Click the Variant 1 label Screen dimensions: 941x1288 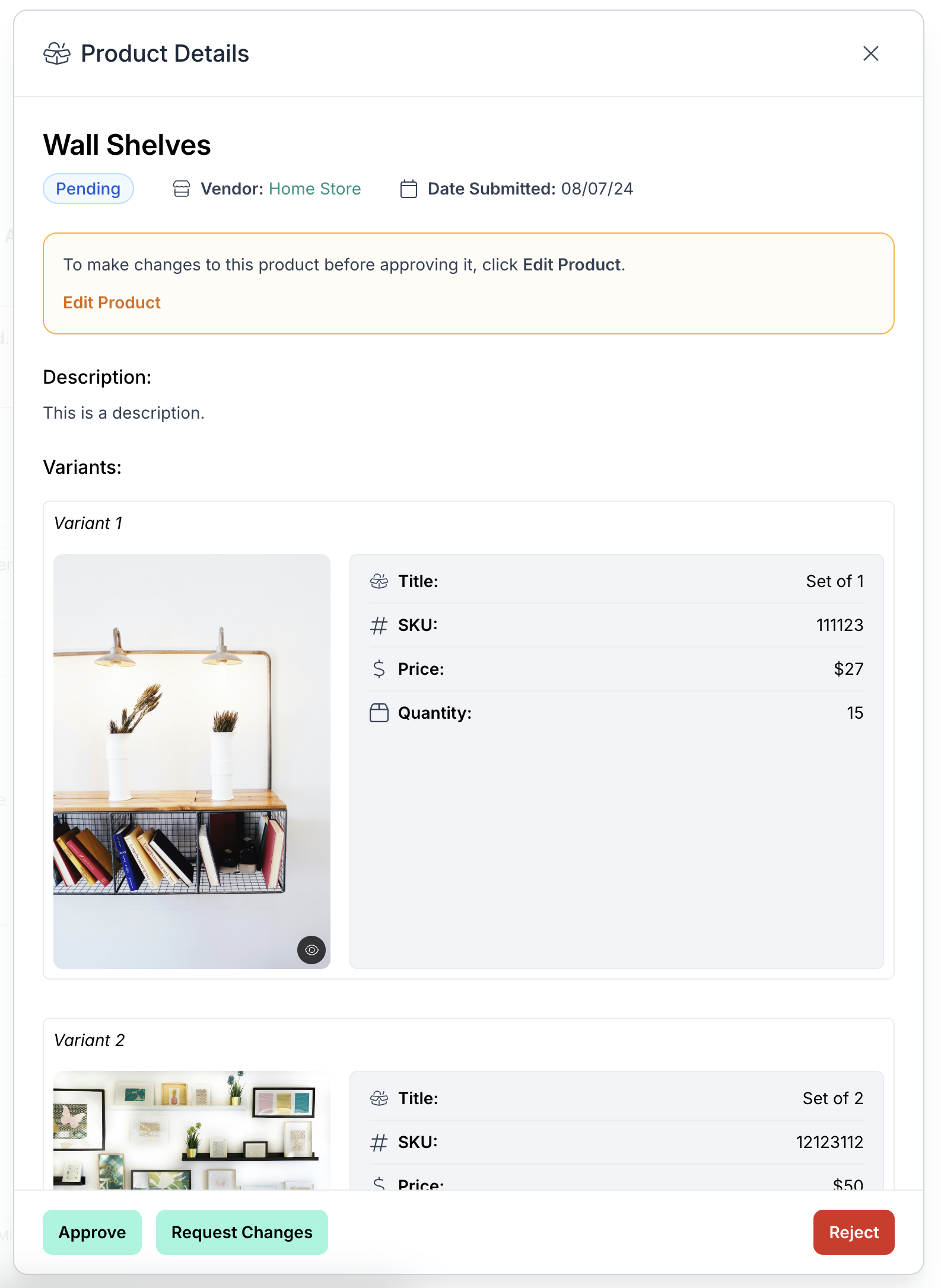click(88, 523)
